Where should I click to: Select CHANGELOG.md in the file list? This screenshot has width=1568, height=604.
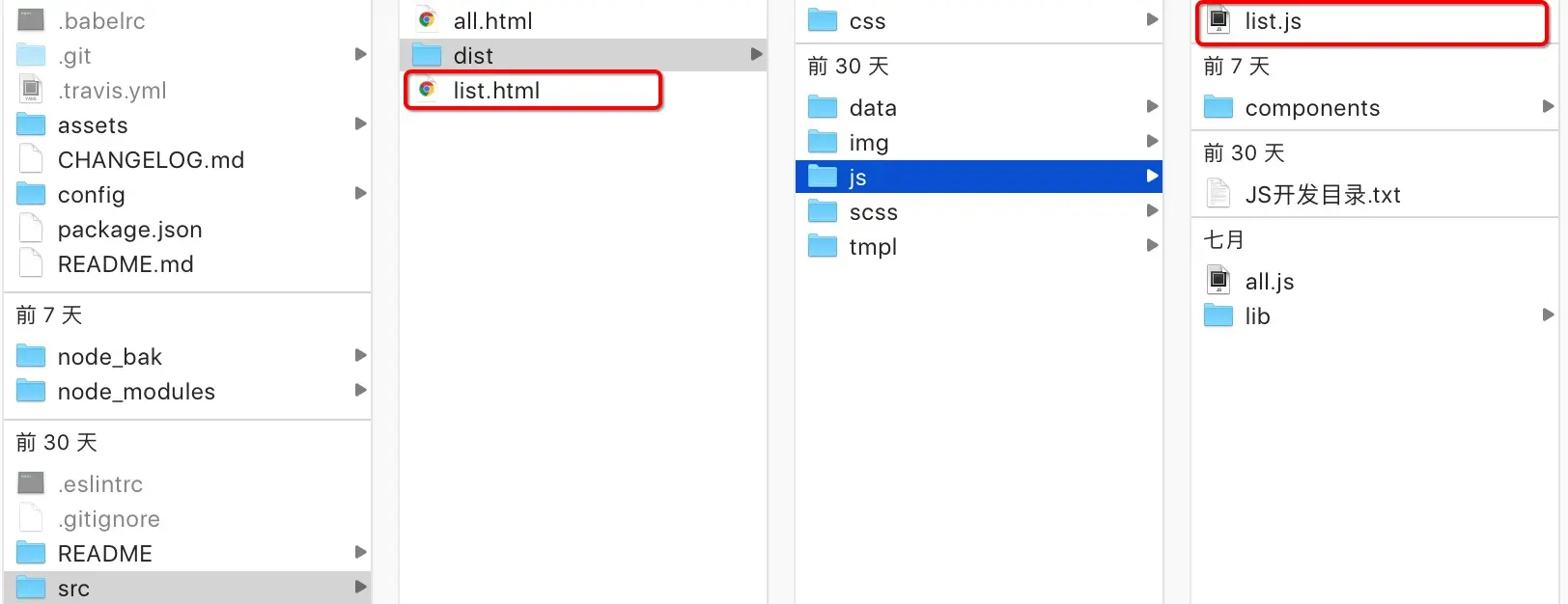tap(188, 159)
